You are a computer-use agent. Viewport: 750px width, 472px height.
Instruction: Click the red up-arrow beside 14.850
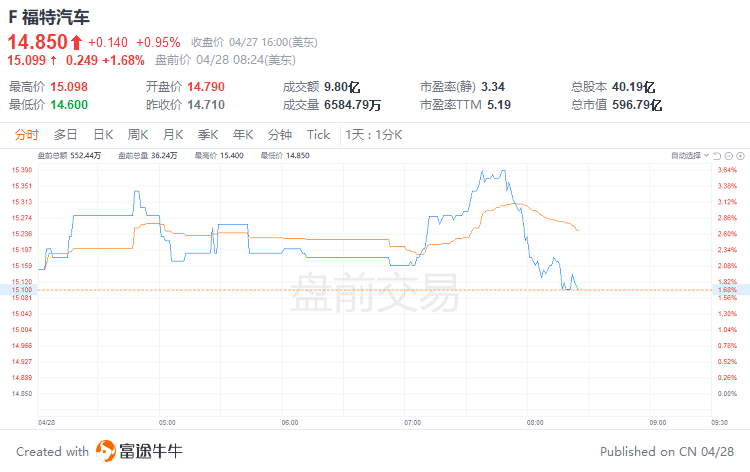[77, 43]
